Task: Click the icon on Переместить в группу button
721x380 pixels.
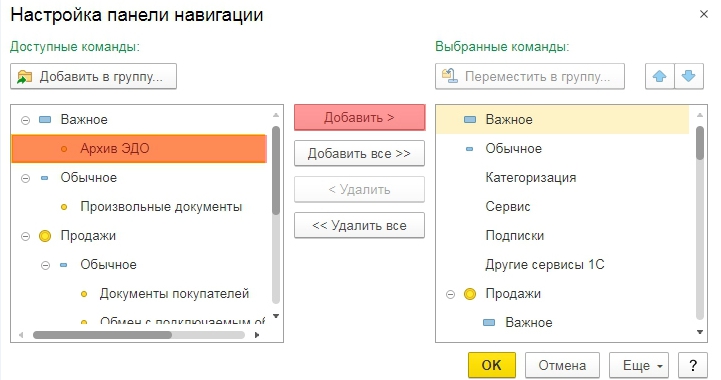Action: click(x=449, y=76)
